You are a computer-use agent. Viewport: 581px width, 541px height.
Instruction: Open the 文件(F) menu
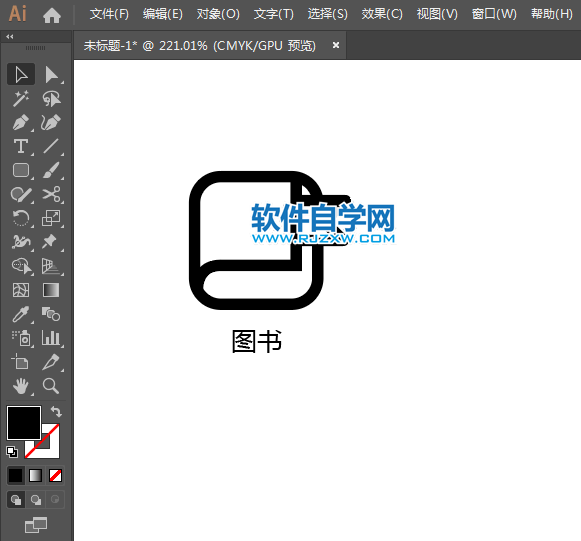109,14
